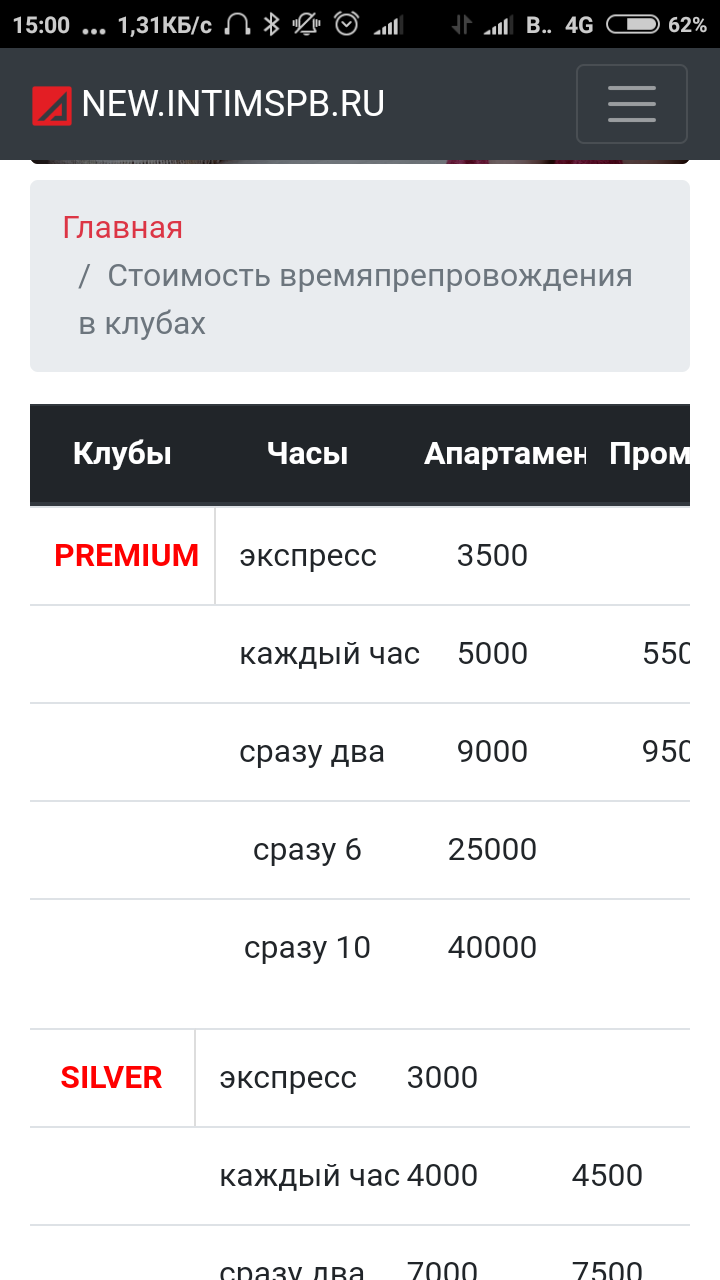
Task: Go to the Главная breadcrumb link
Action: 123,227
